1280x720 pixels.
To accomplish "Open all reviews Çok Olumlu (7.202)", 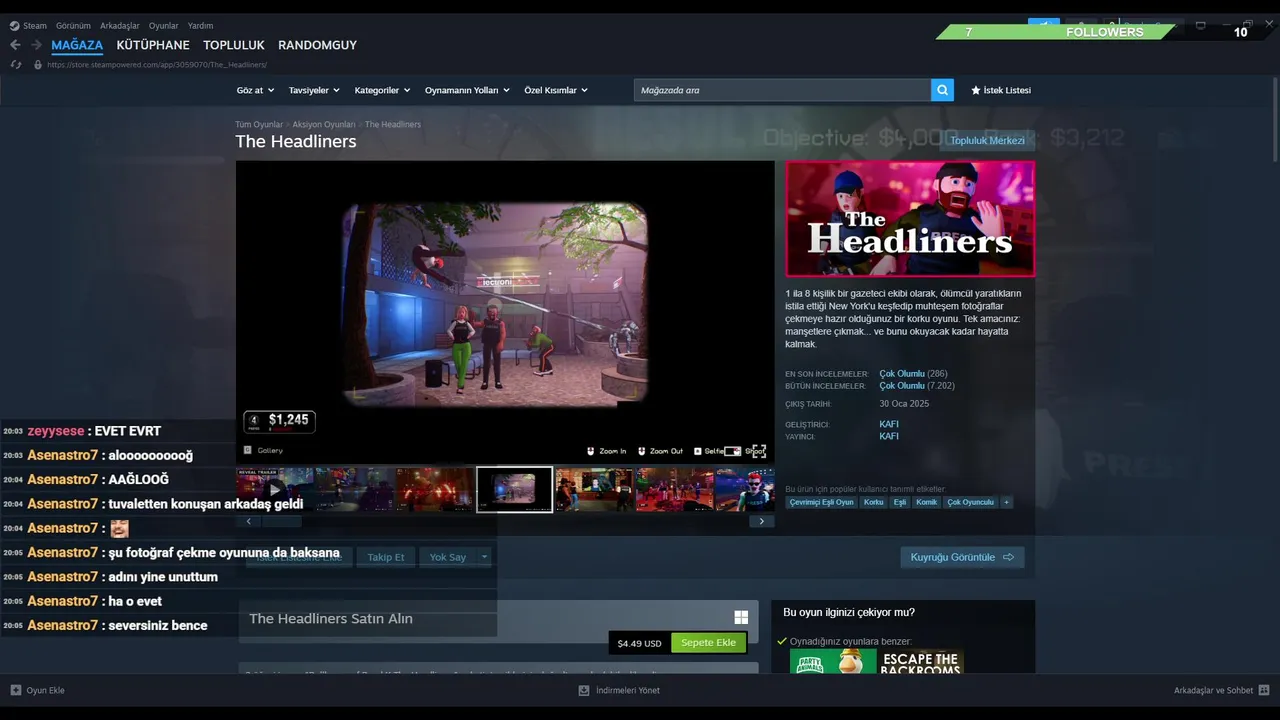I will pyautogui.click(x=917, y=386).
